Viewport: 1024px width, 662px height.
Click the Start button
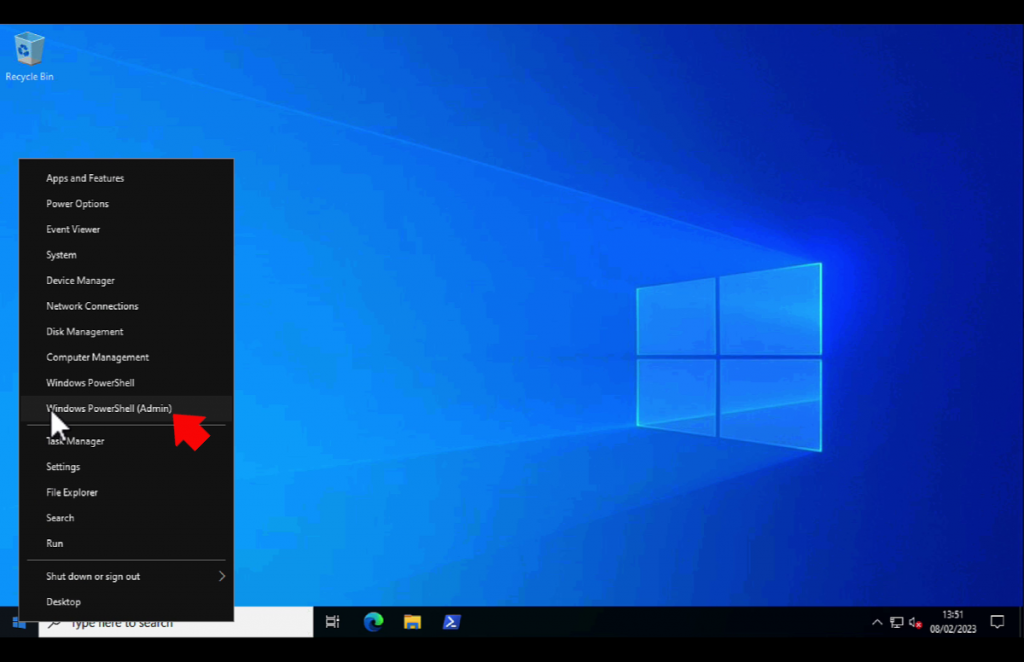point(16,621)
